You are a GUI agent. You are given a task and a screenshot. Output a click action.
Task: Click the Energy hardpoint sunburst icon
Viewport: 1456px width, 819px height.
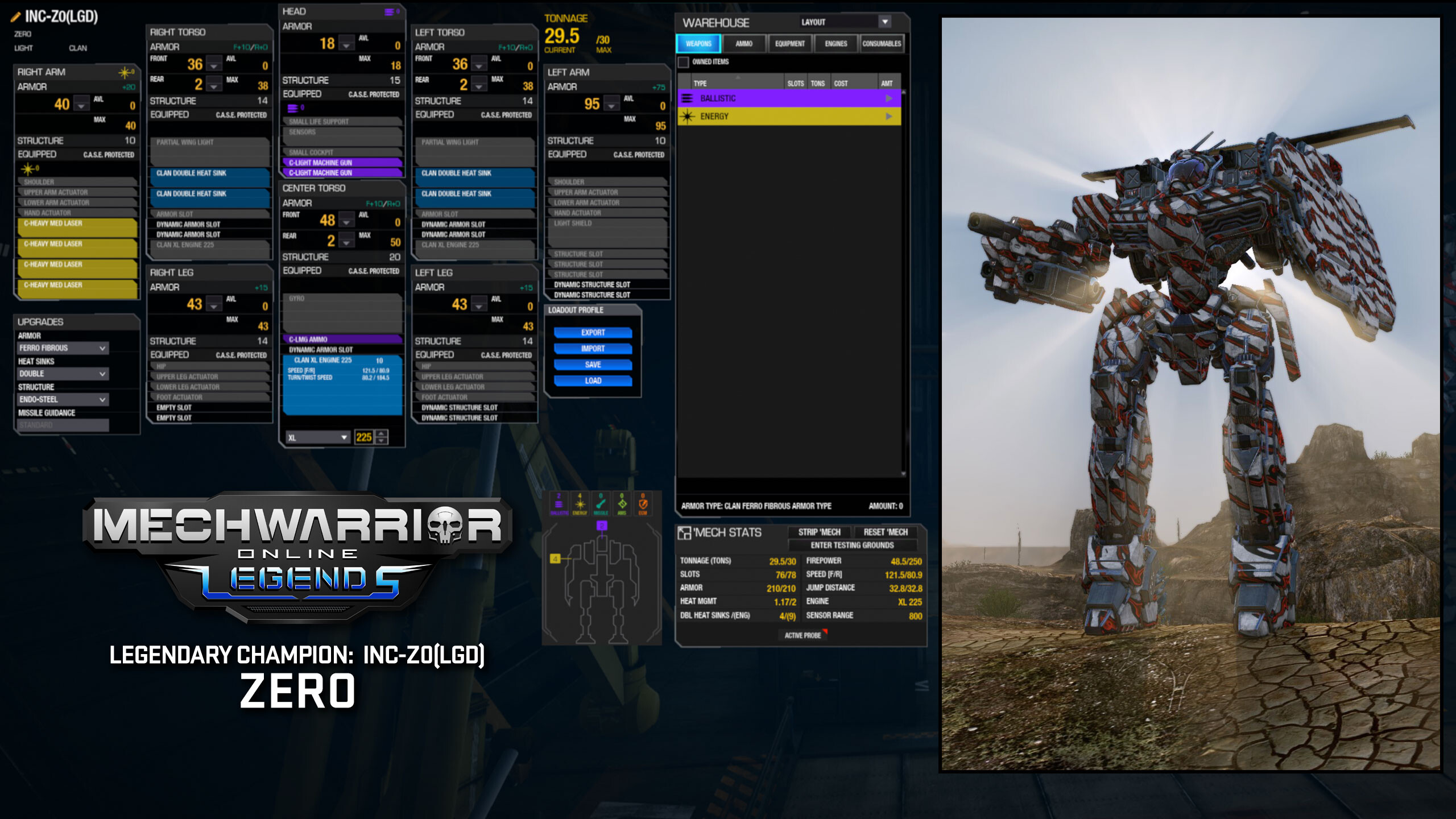tap(580, 504)
